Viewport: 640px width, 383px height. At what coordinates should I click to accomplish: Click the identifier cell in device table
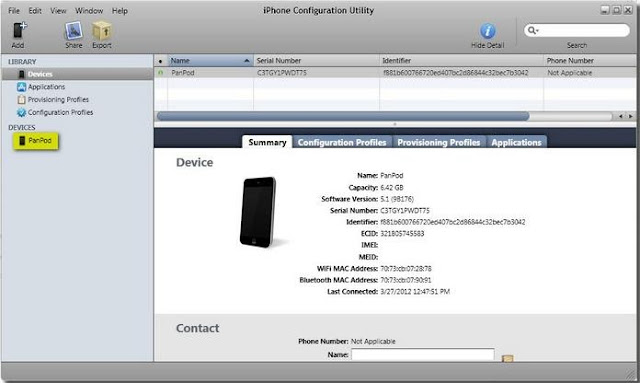pyautogui.click(x=456, y=73)
